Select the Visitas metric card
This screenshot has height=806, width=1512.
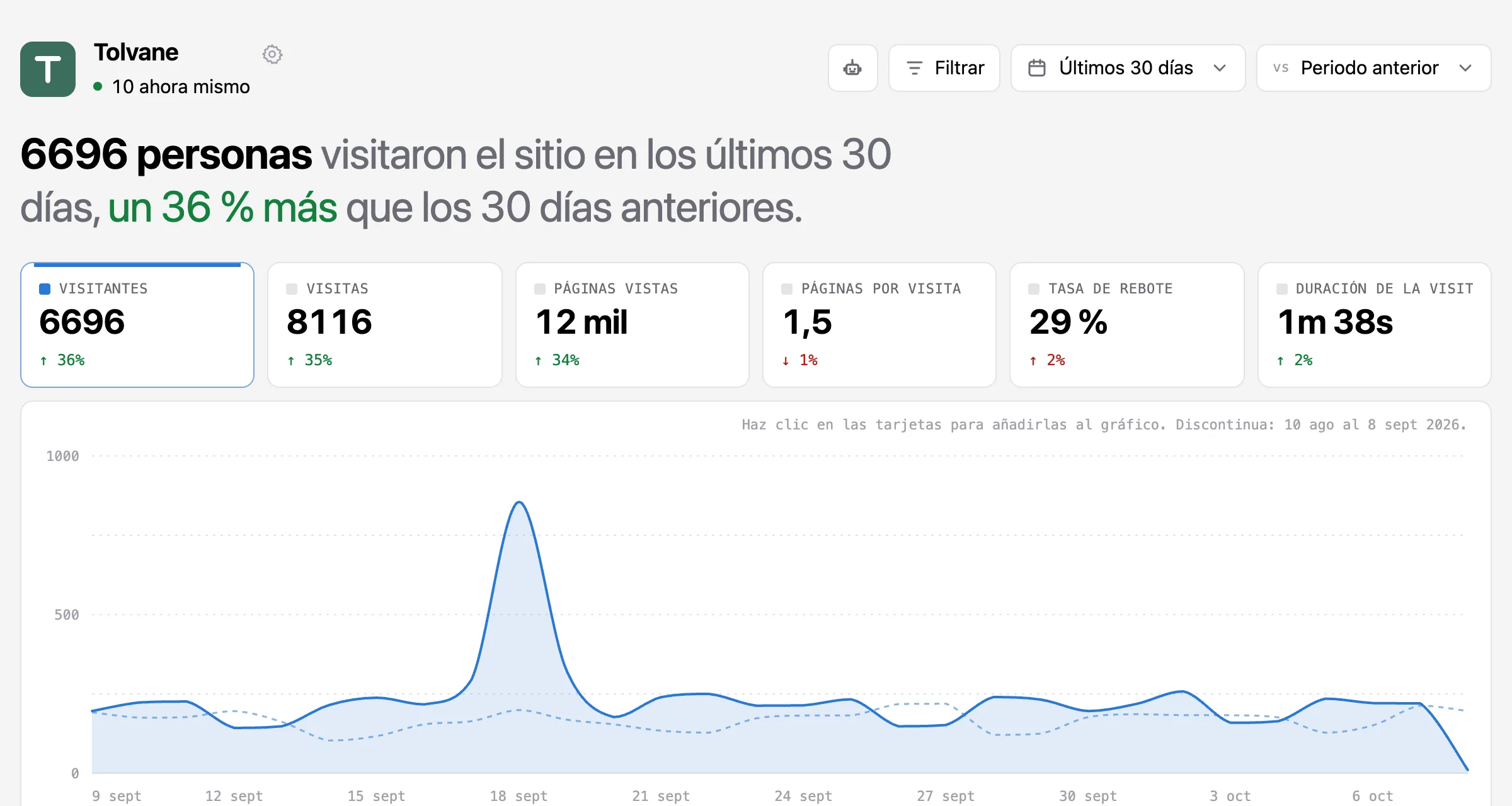tap(384, 325)
